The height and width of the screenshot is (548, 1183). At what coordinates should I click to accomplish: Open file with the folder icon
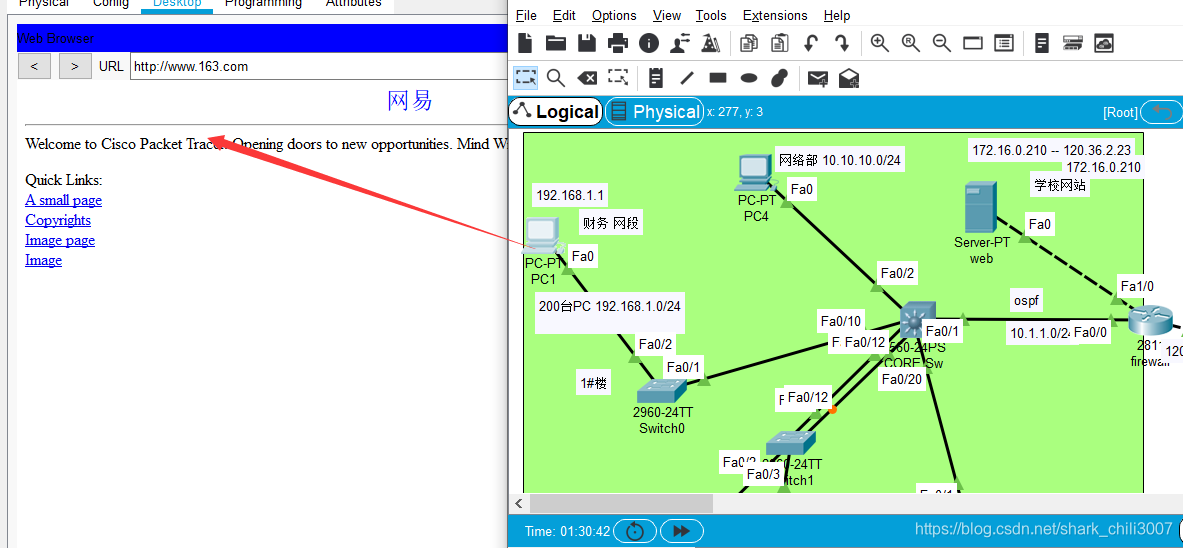556,43
